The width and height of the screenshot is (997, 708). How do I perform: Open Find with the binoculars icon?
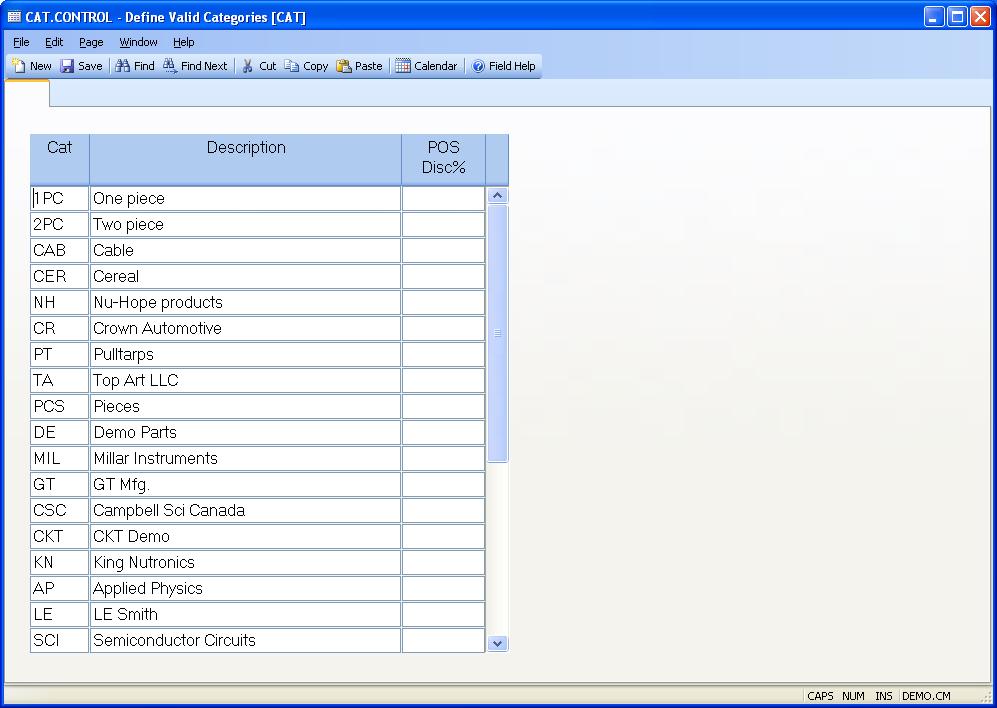[123, 66]
